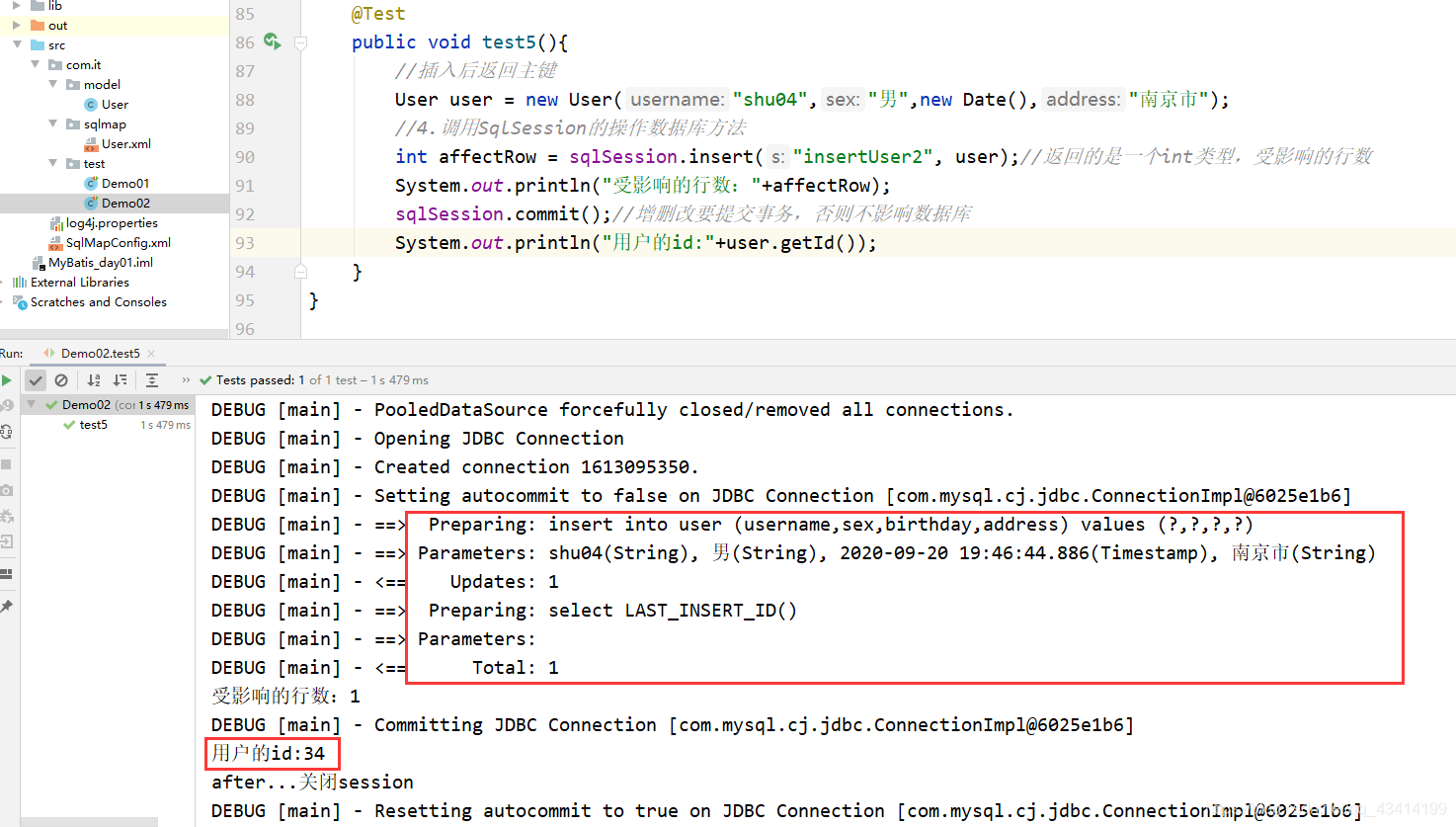Image resolution: width=1456 pixels, height=827 pixels.
Task: Fold the test5 method at line 86
Action: tap(301, 42)
